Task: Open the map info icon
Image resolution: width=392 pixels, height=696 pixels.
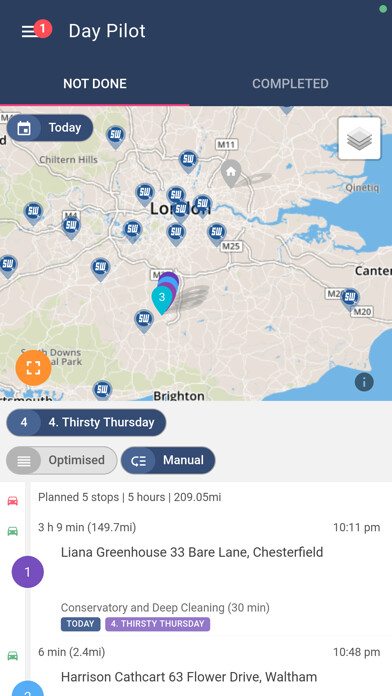Action: point(364,382)
